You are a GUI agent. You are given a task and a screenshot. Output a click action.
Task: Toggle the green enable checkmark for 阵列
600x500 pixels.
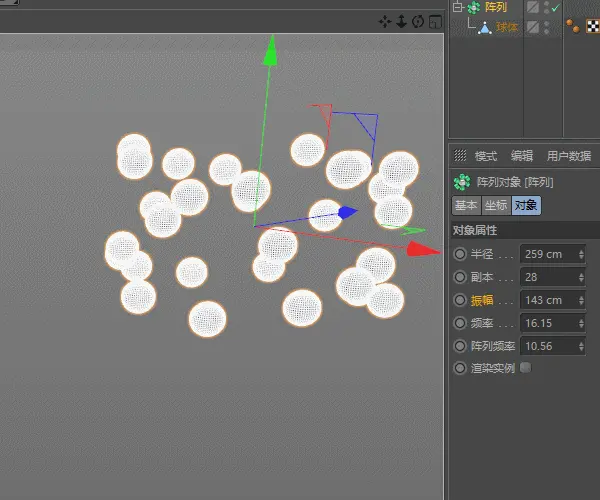click(x=555, y=8)
